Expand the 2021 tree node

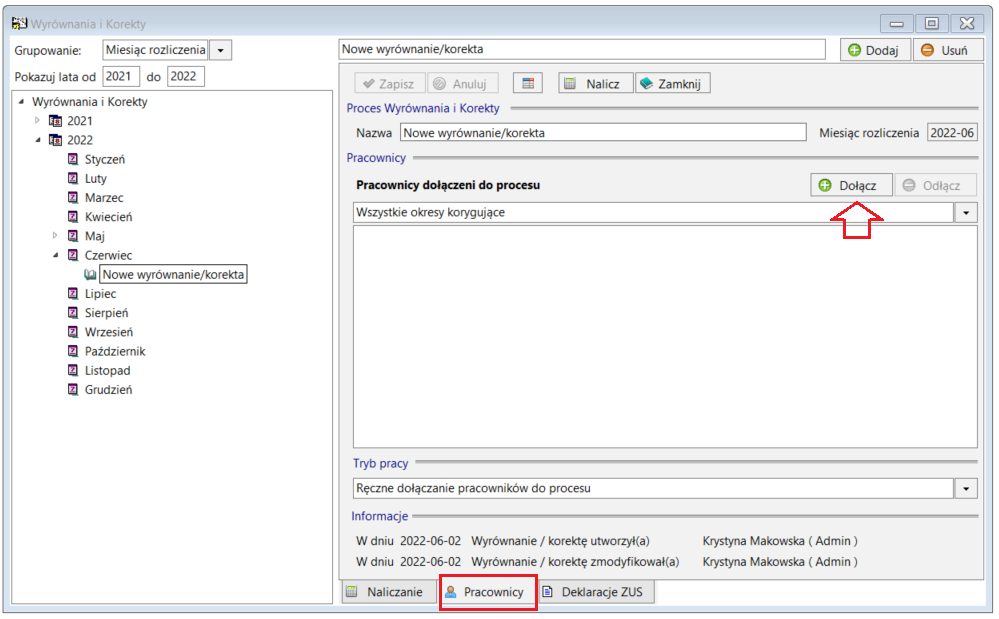click(x=37, y=120)
